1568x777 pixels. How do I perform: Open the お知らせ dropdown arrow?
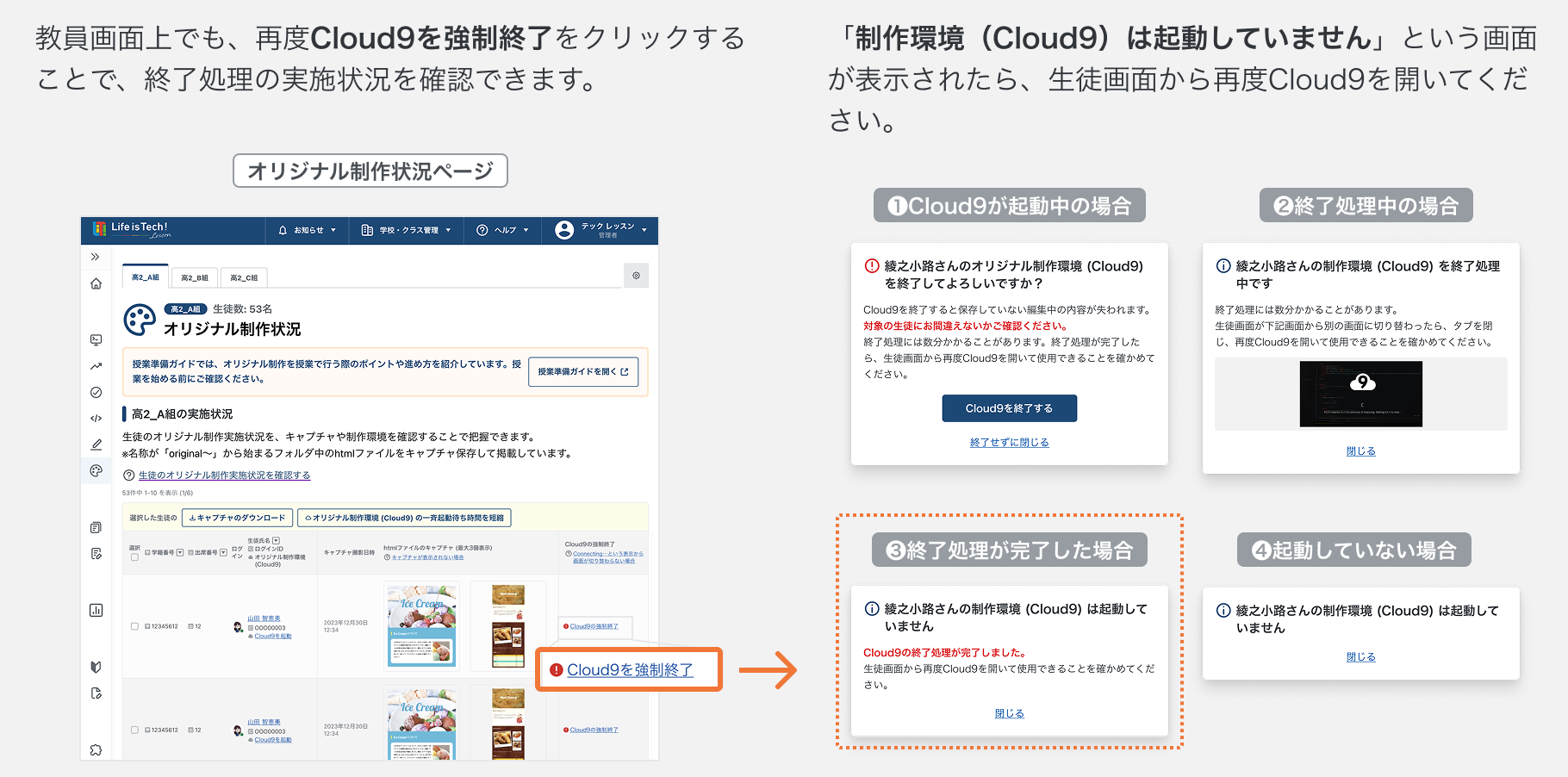point(333,230)
